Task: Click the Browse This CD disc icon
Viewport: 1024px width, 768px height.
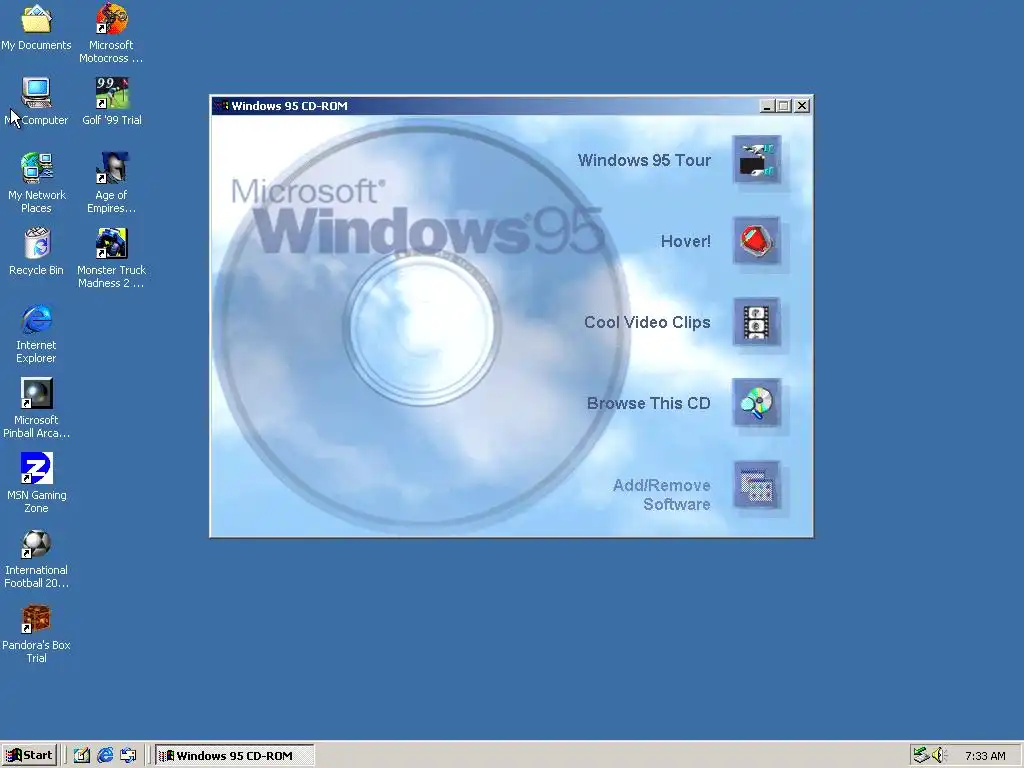Action: point(756,403)
